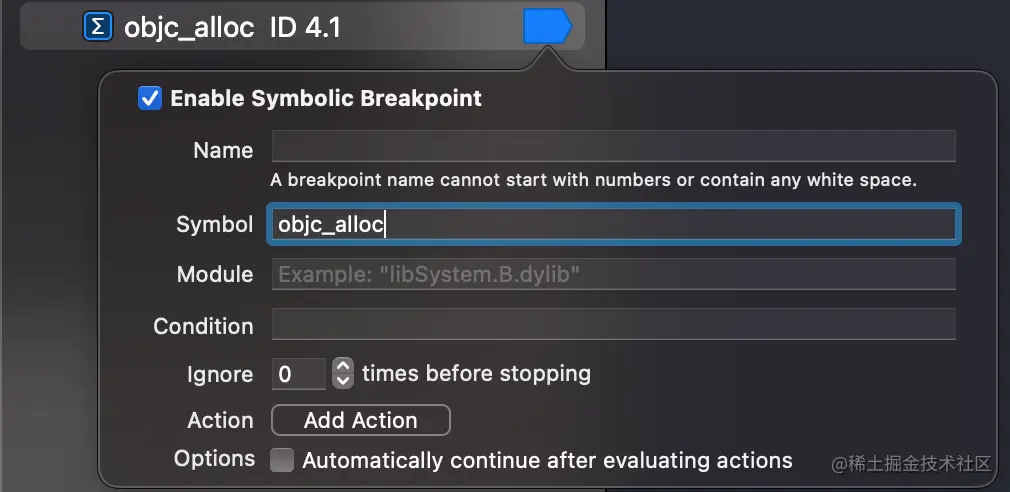Click the Options label
The height and width of the screenshot is (492, 1010).
(214, 459)
